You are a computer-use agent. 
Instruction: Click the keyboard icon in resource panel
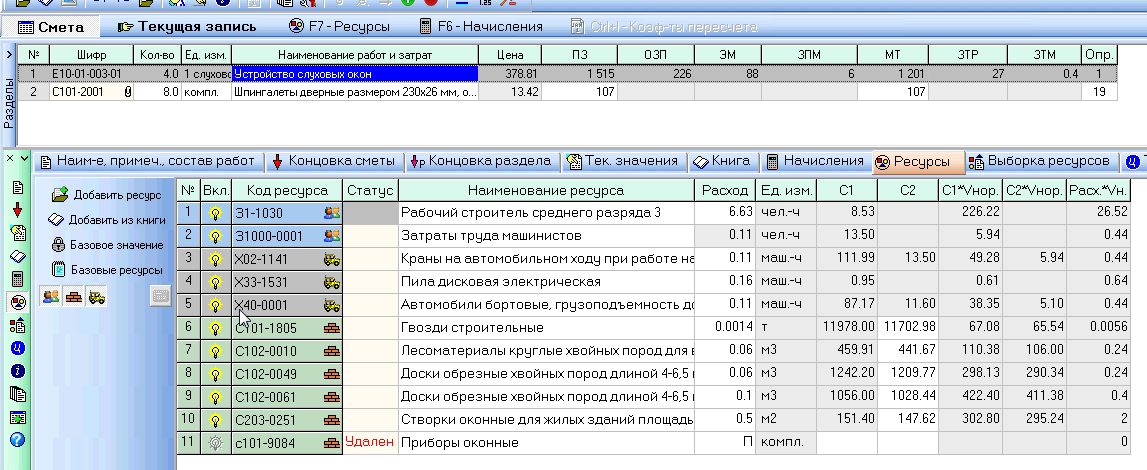click(158, 295)
